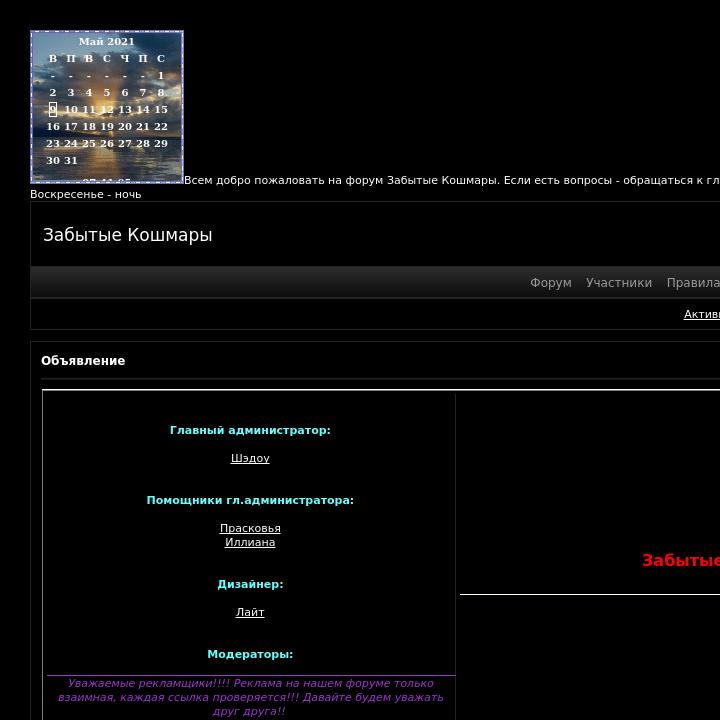Select day 31 in May calendar
Screen dimensions: 720x720
click(71, 160)
